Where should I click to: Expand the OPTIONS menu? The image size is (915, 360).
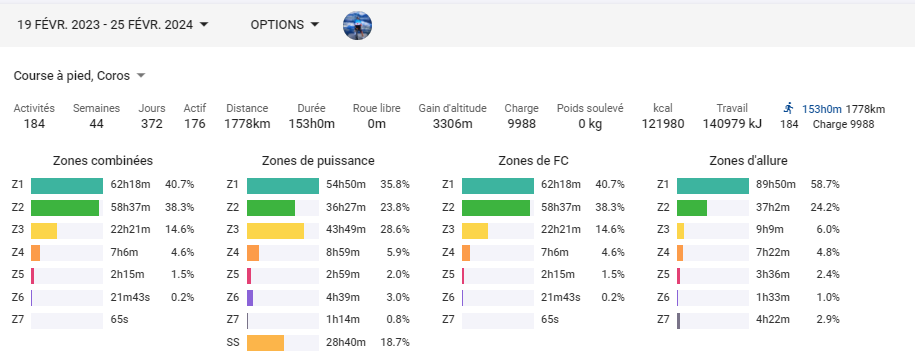285,25
